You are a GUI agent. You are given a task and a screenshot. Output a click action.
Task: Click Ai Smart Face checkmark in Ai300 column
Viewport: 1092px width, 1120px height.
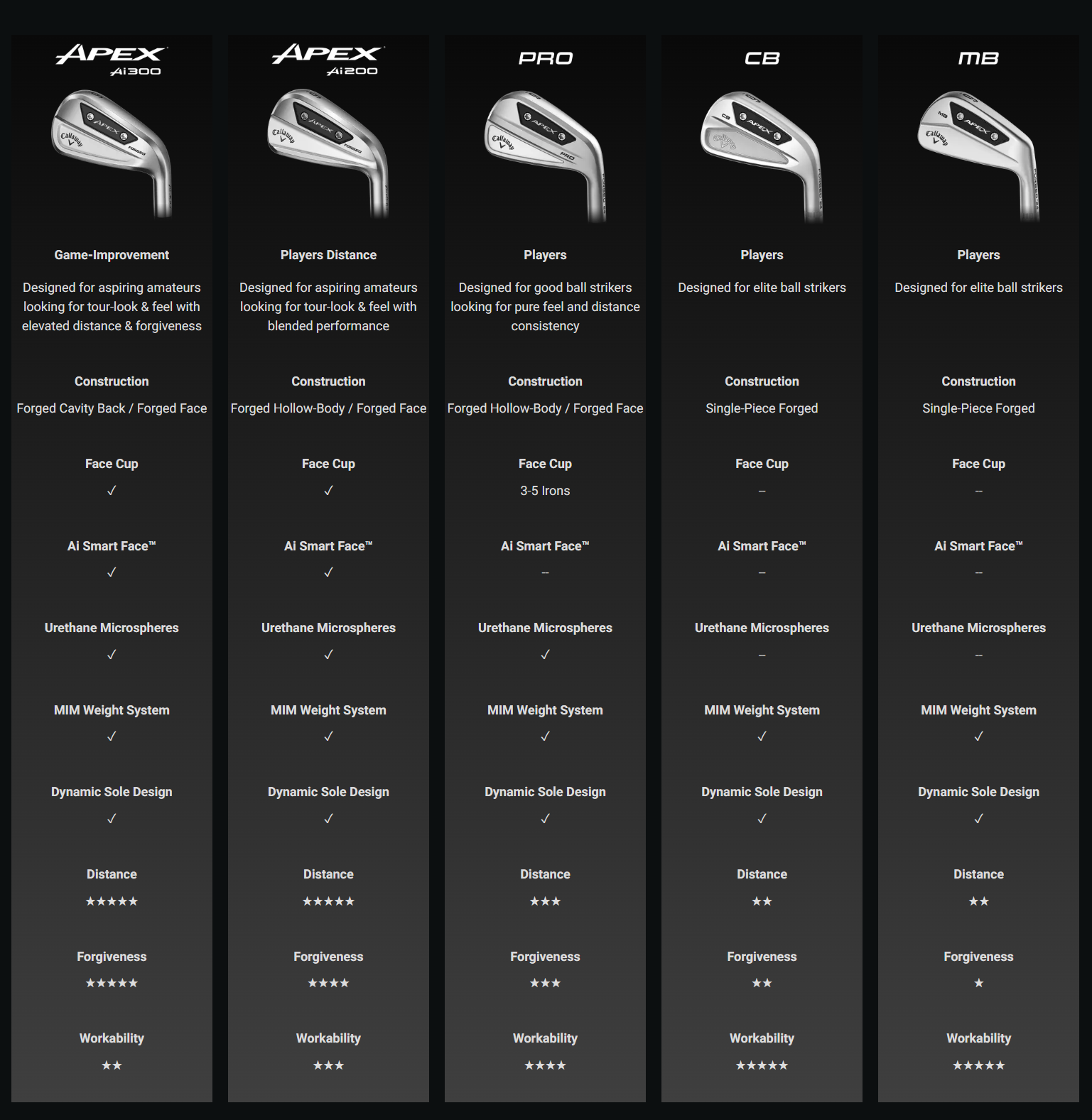[x=112, y=572]
